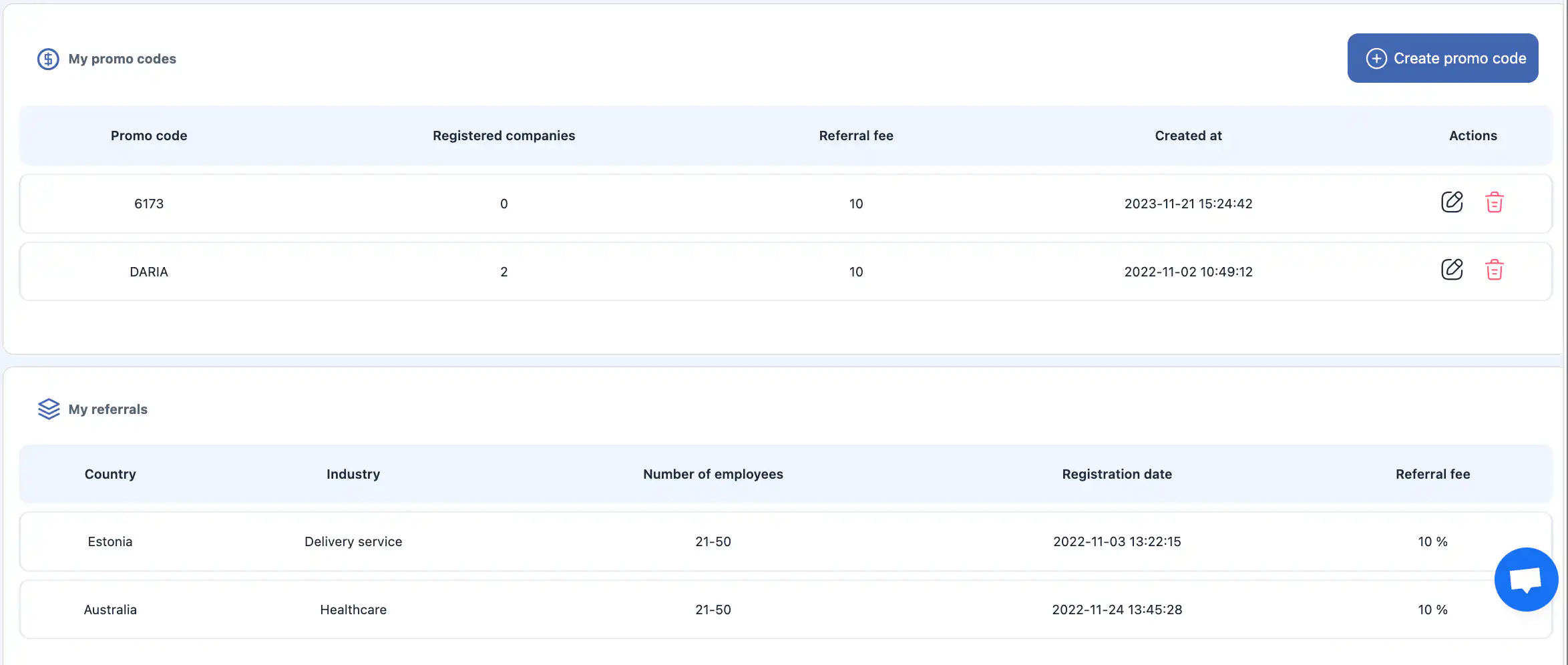Delete the 6173 promo code

1494,202
